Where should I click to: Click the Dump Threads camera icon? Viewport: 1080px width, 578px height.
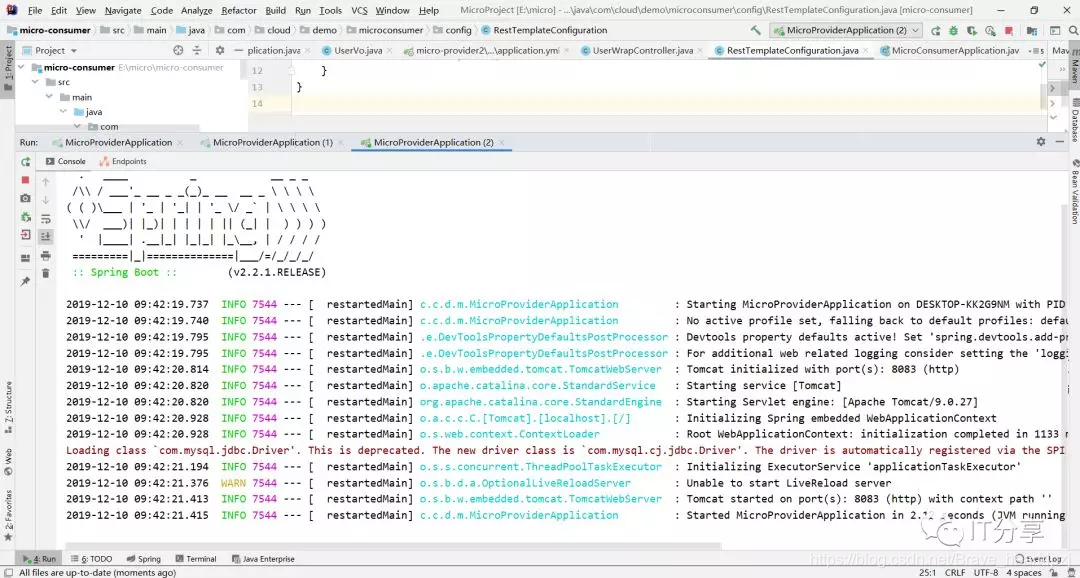(25, 198)
